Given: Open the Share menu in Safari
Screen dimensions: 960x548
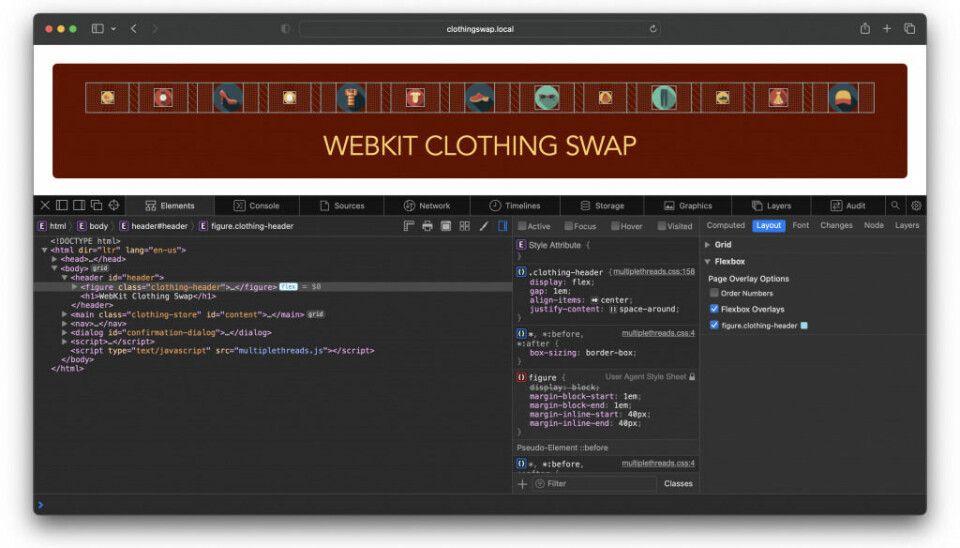Looking at the screenshot, I should (x=864, y=28).
